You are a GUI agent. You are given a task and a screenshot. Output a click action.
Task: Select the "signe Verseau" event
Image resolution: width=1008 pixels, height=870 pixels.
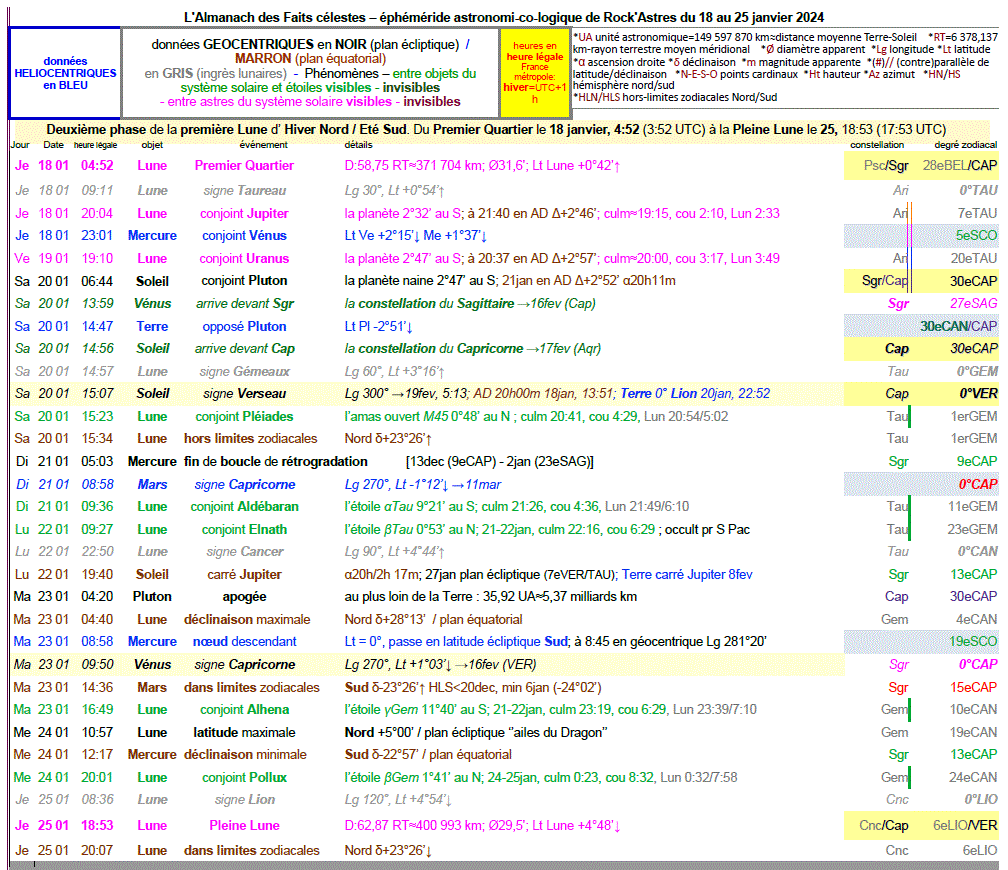click(x=244, y=394)
